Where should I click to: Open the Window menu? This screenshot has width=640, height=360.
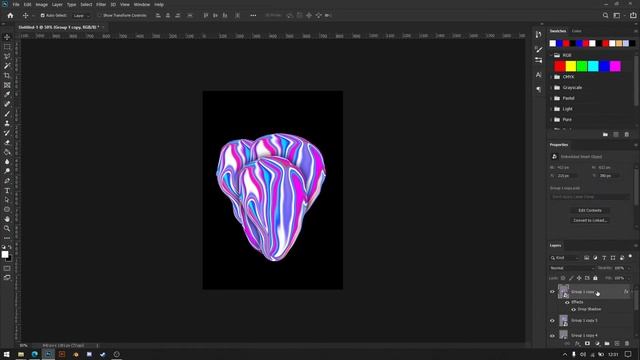(x=142, y=4)
